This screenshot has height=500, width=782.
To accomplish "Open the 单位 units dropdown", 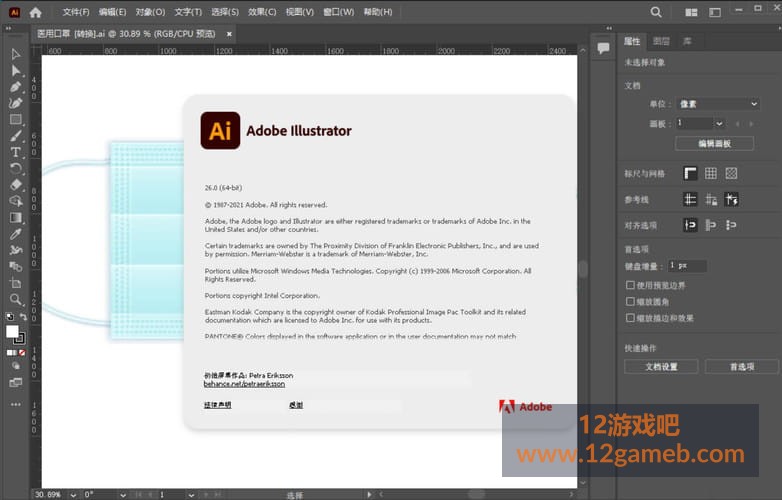I will (x=718, y=104).
